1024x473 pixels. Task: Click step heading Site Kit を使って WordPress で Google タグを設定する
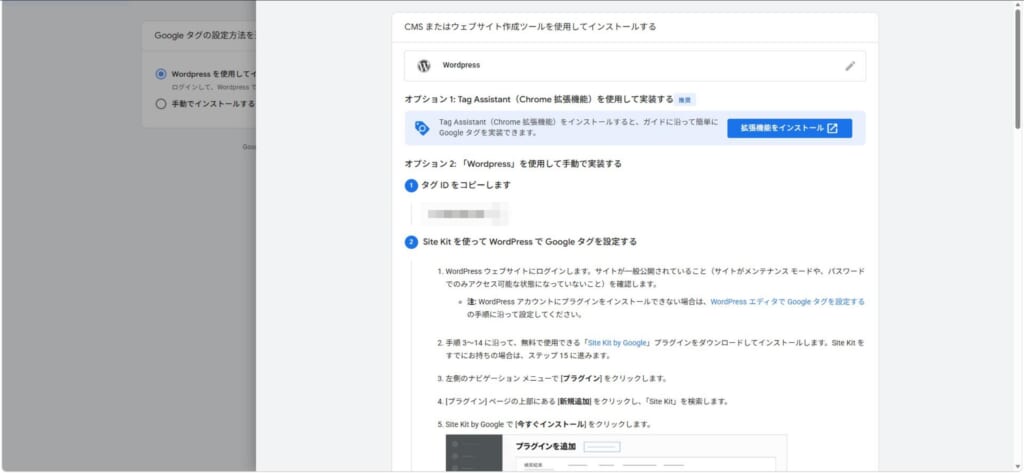(530, 241)
